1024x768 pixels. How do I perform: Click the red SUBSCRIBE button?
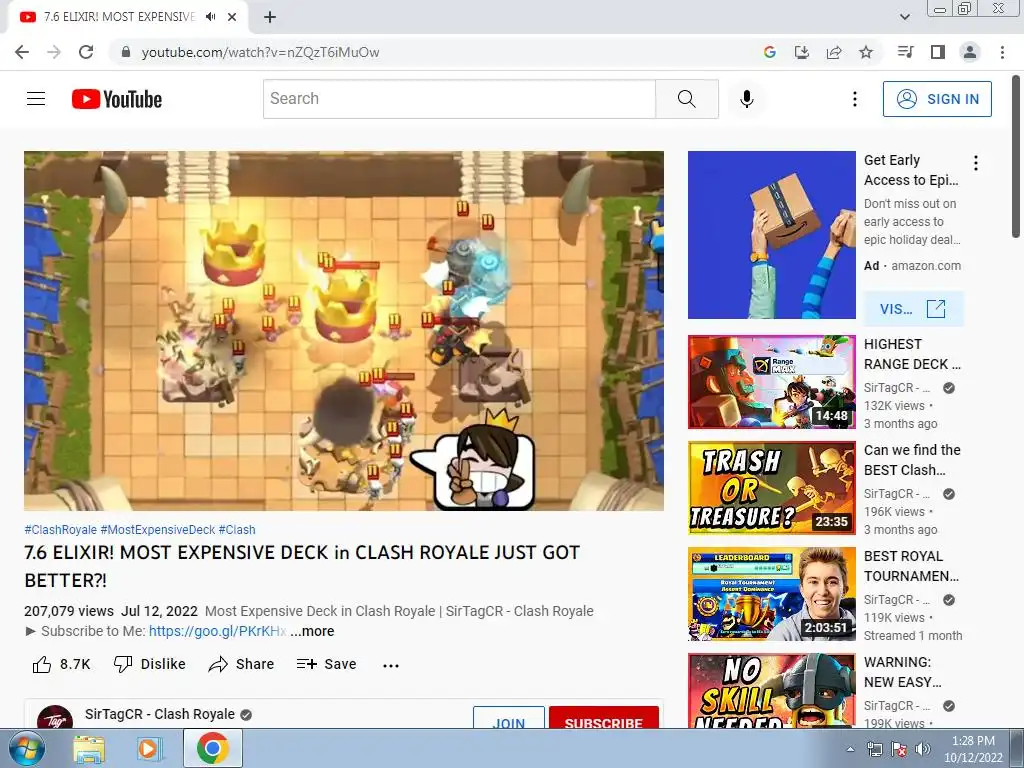click(x=603, y=719)
